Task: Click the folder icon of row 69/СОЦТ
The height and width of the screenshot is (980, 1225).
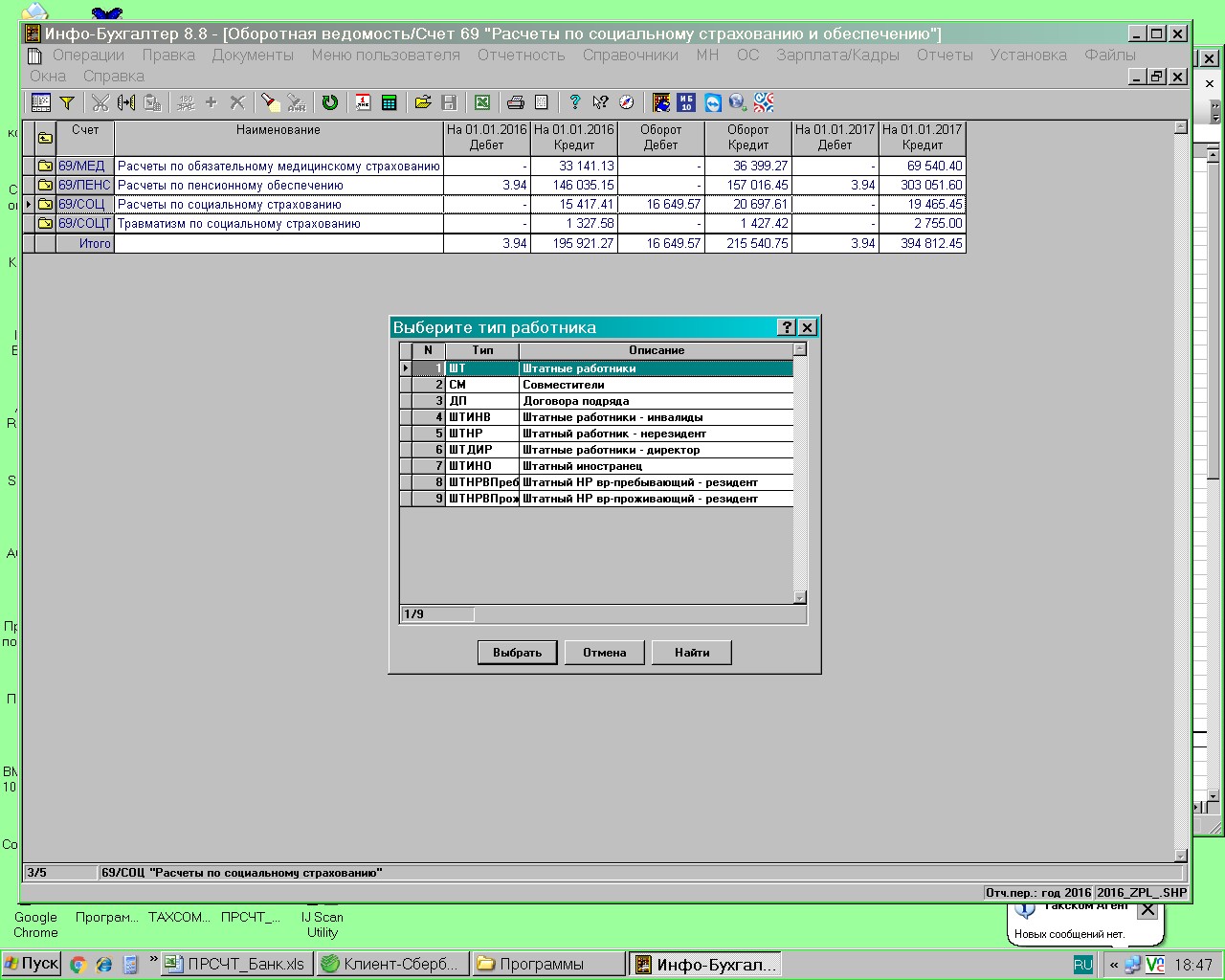Action: pyautogui.click(x=45, y=223)
